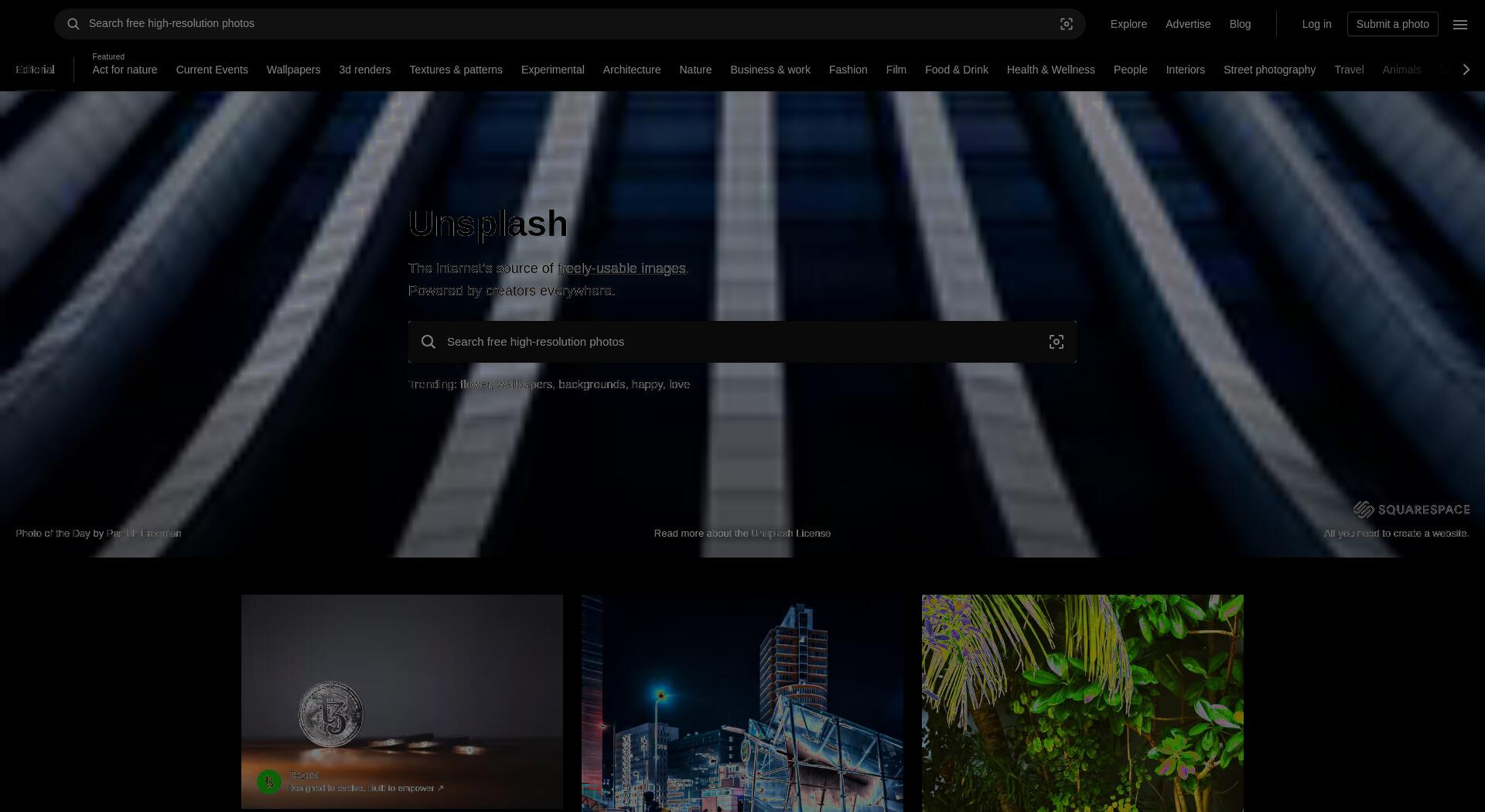Open Animals category
Viewport: 1485px width, 812px height.
coord(1401,70)
